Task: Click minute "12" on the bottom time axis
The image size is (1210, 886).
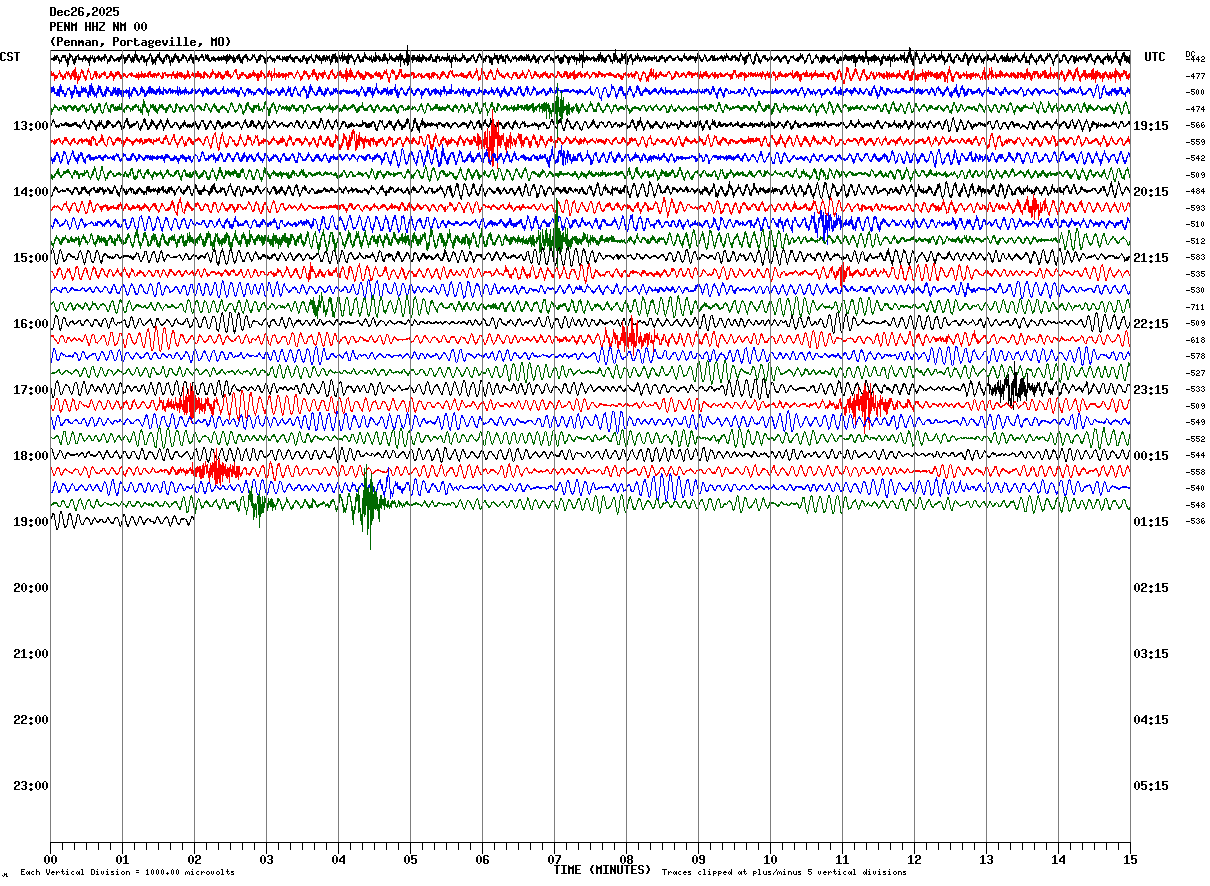Action: pyautogui.click(x=914, y=859)
